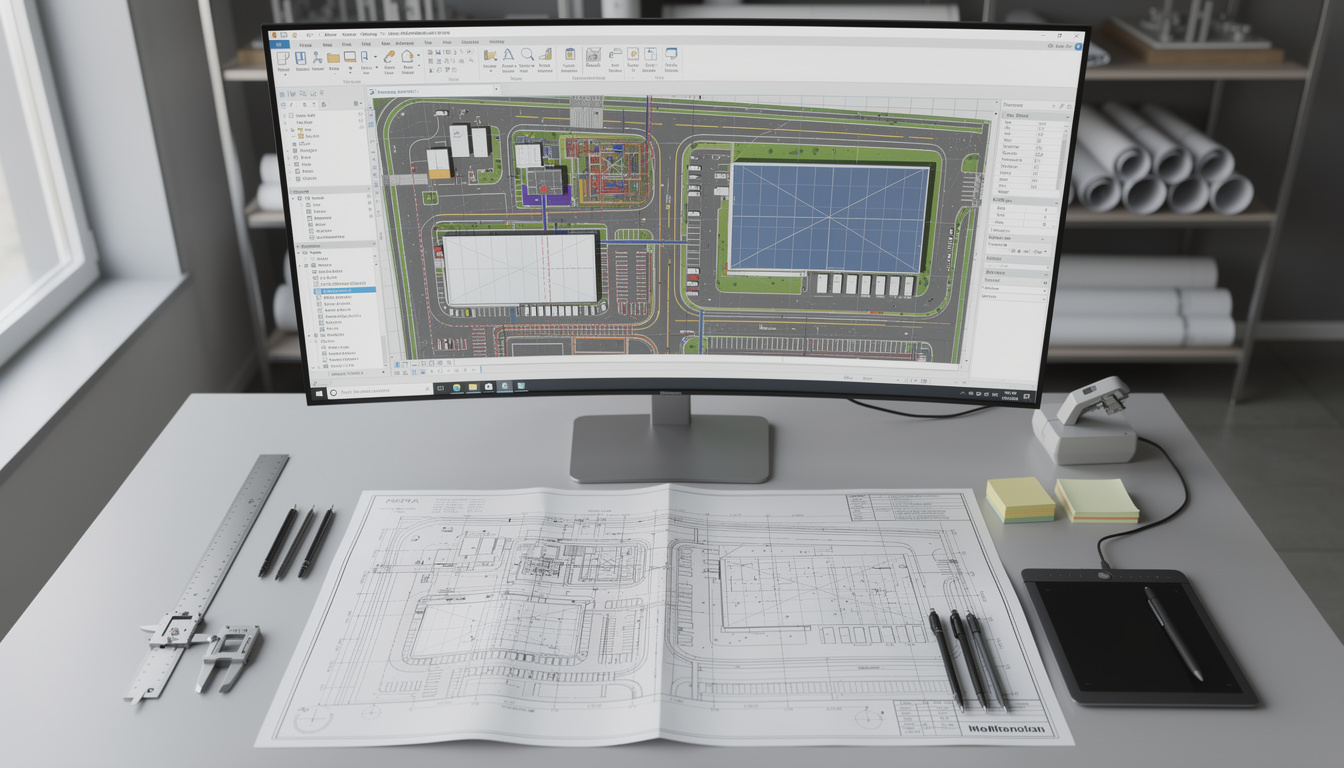Select the triangle compass icon in the ribbon
Screen dimensions: 1344x768
click(x=508, y=55)
